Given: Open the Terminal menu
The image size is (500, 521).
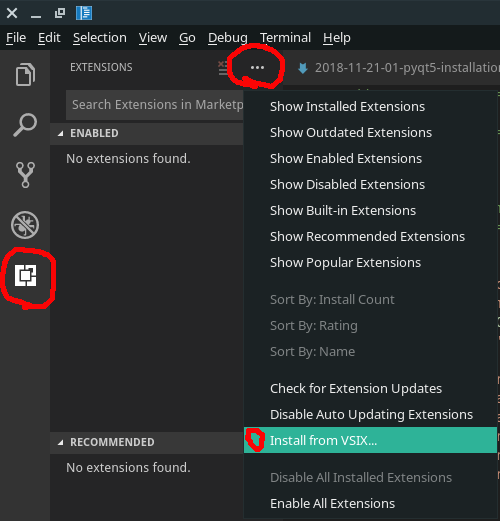Looking at the screenshot, I should [285, 38].
